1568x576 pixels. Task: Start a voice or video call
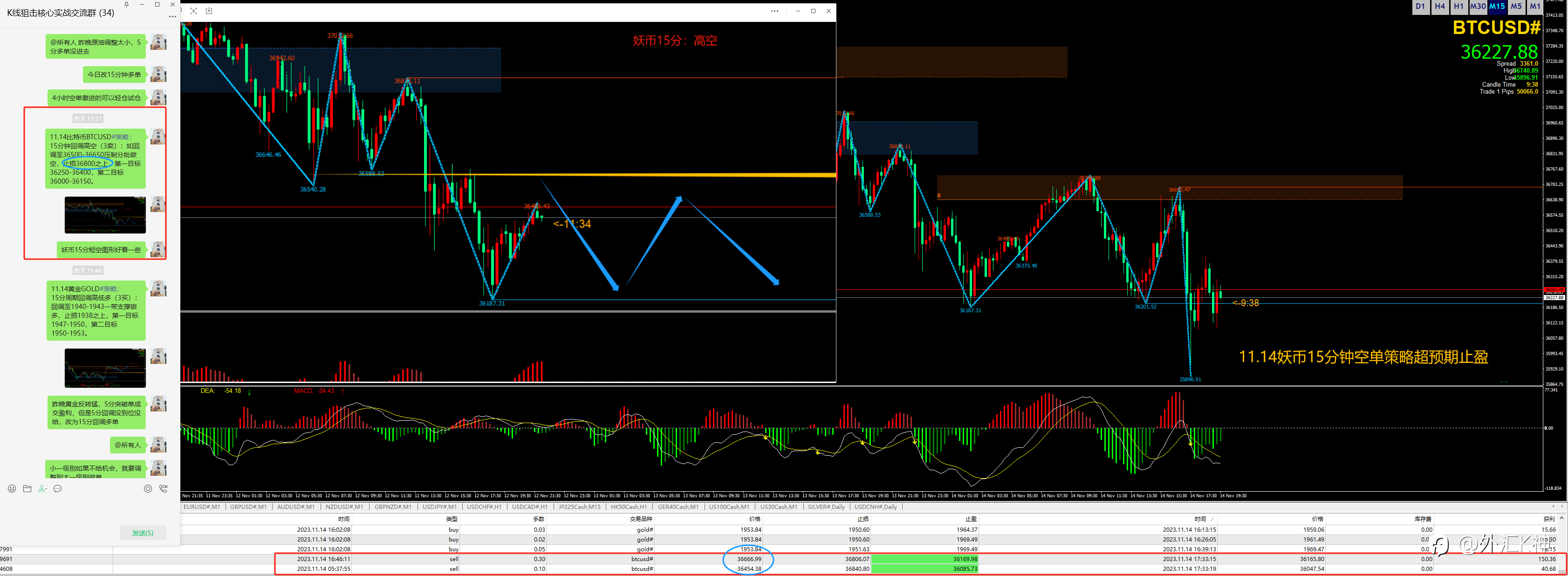(163, 488)
